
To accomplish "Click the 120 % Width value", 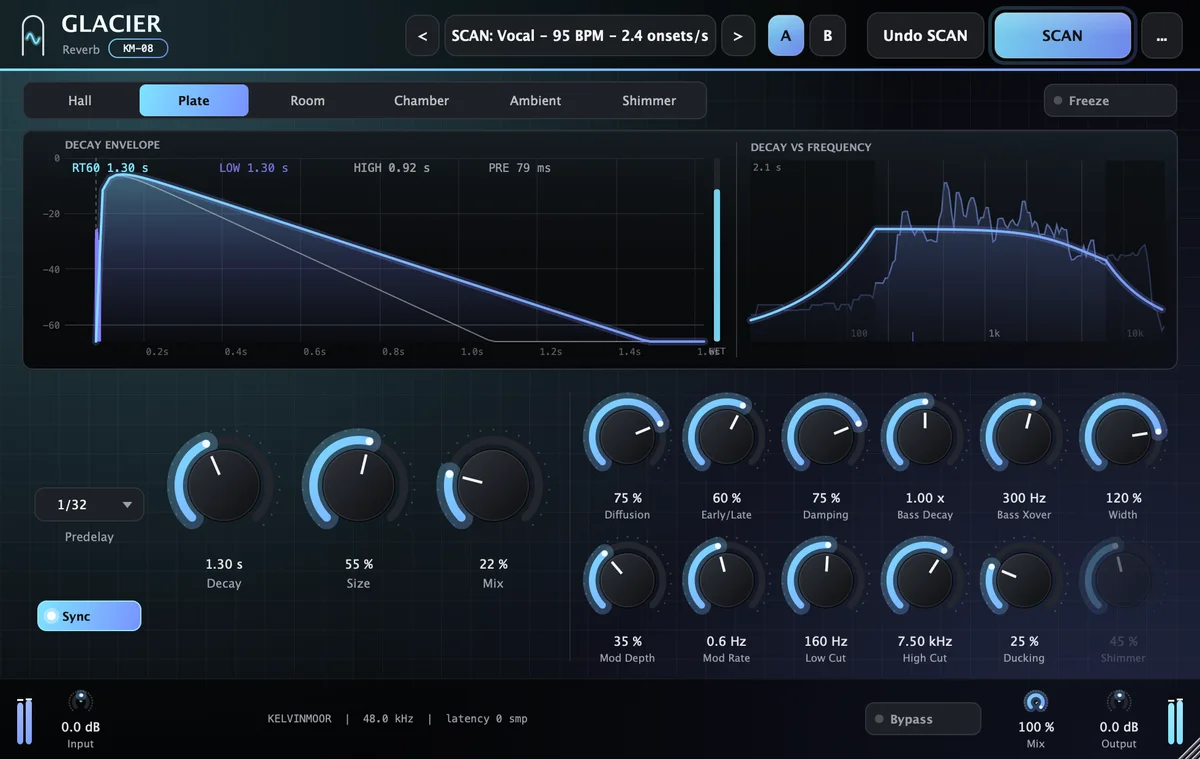I will click(x=1124, y=498).
